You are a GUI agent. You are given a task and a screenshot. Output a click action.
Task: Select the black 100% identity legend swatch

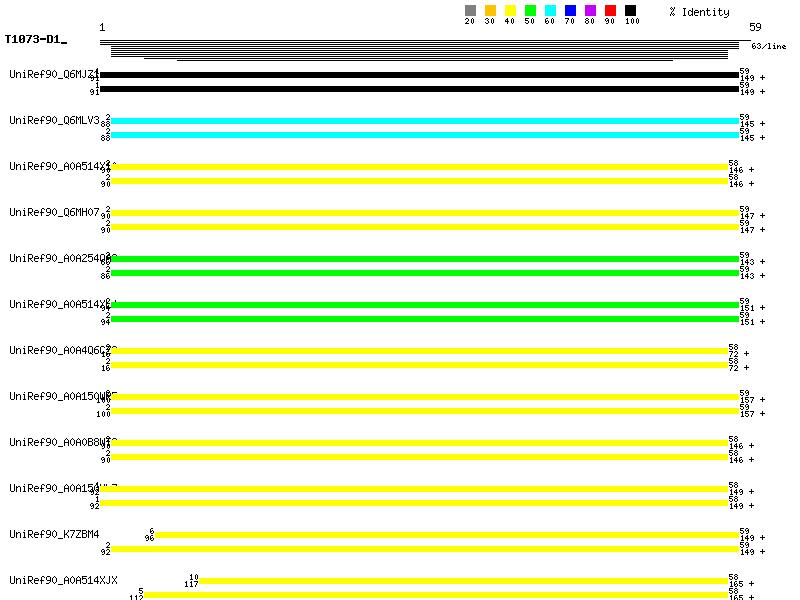630,11
